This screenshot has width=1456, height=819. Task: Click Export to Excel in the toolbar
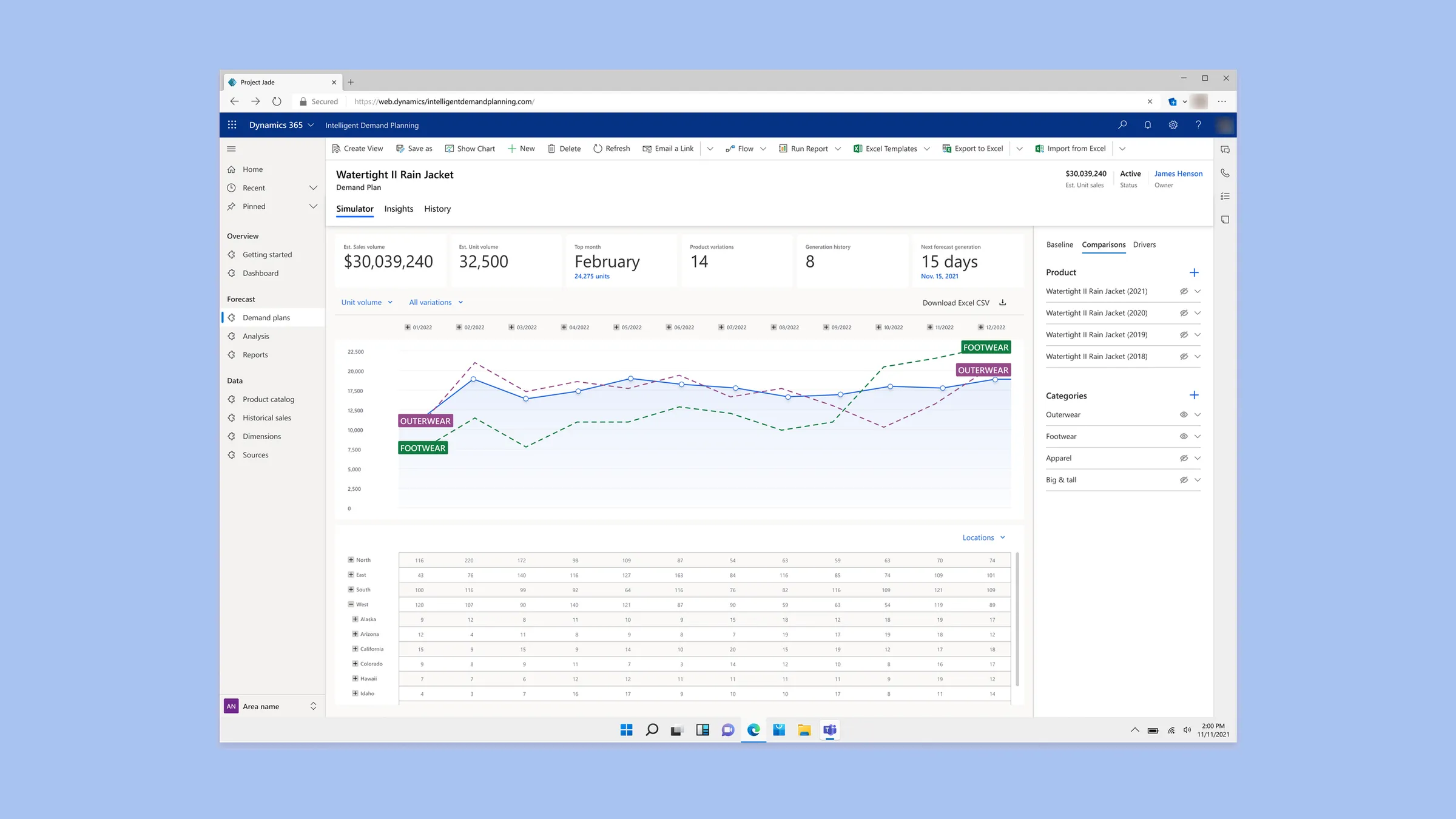click(x=972, y=149)
